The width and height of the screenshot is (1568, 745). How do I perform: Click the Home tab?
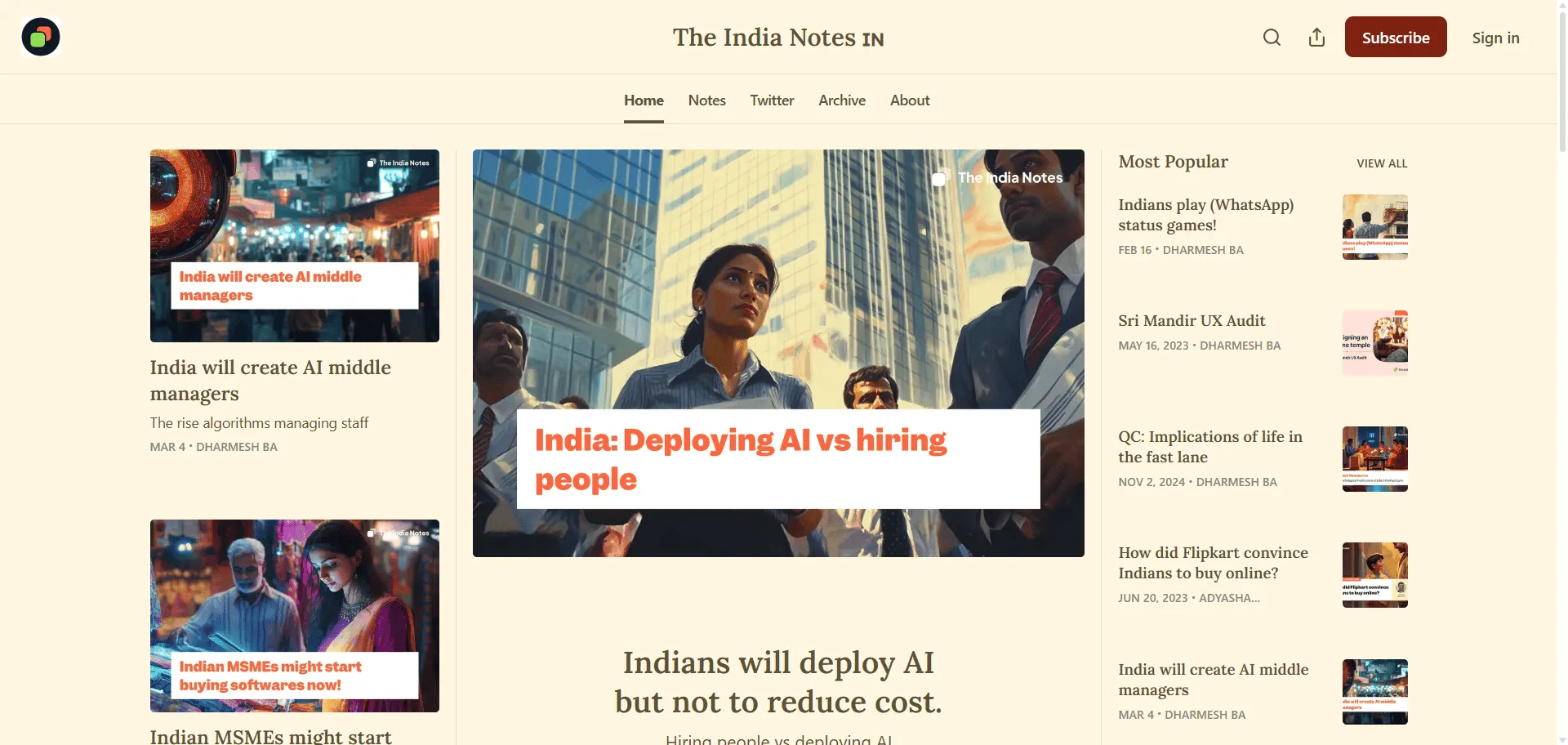coord(644,100)
